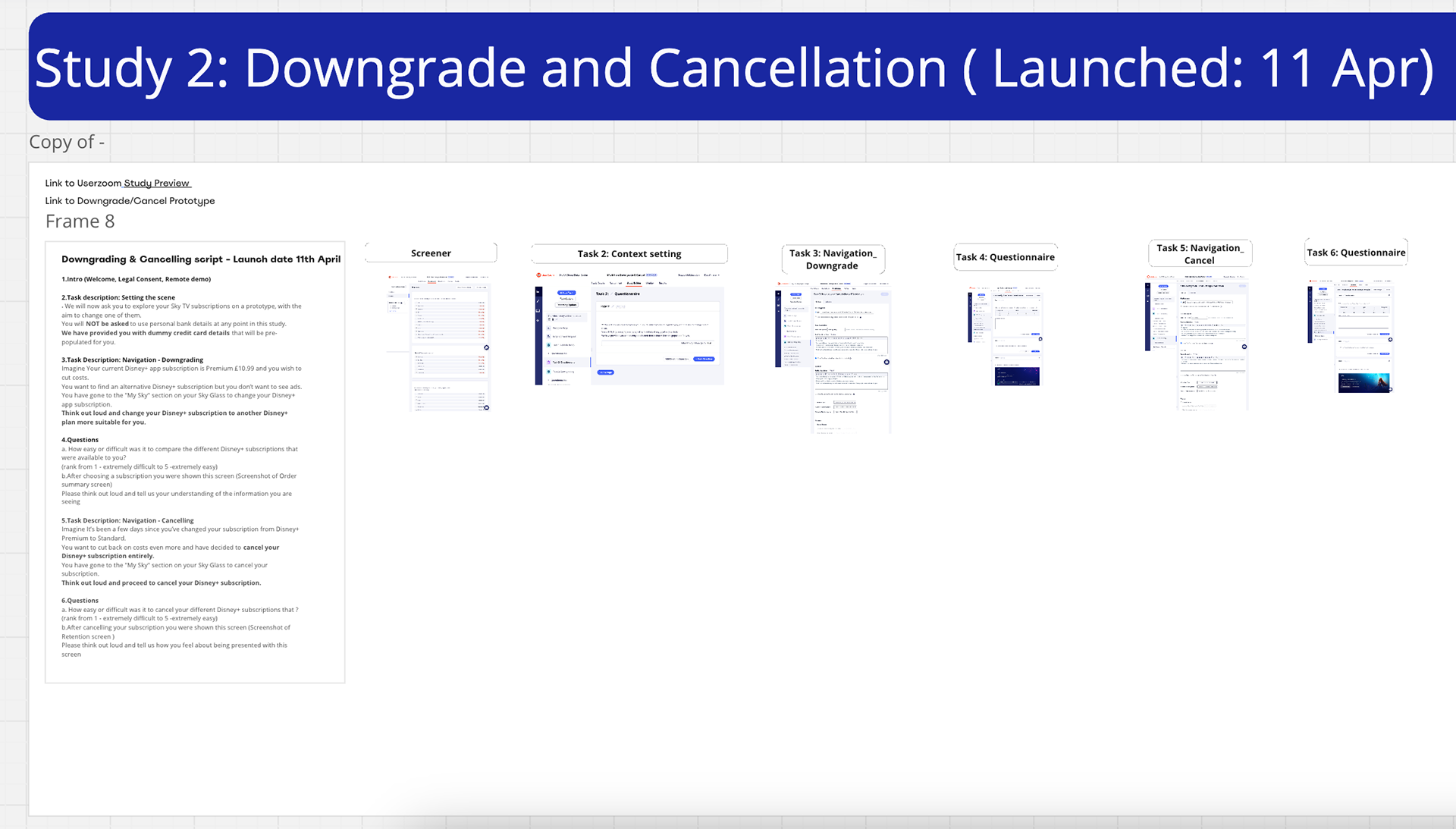The image size is (1456, 829).
Task: Open the Task 2 Context setting screenshot
Action: coord(629,329)
